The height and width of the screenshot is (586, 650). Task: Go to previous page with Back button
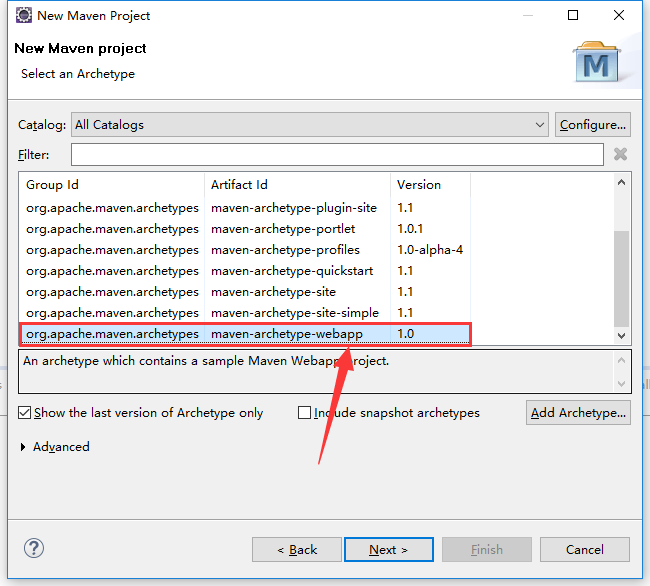pos(297,550)
